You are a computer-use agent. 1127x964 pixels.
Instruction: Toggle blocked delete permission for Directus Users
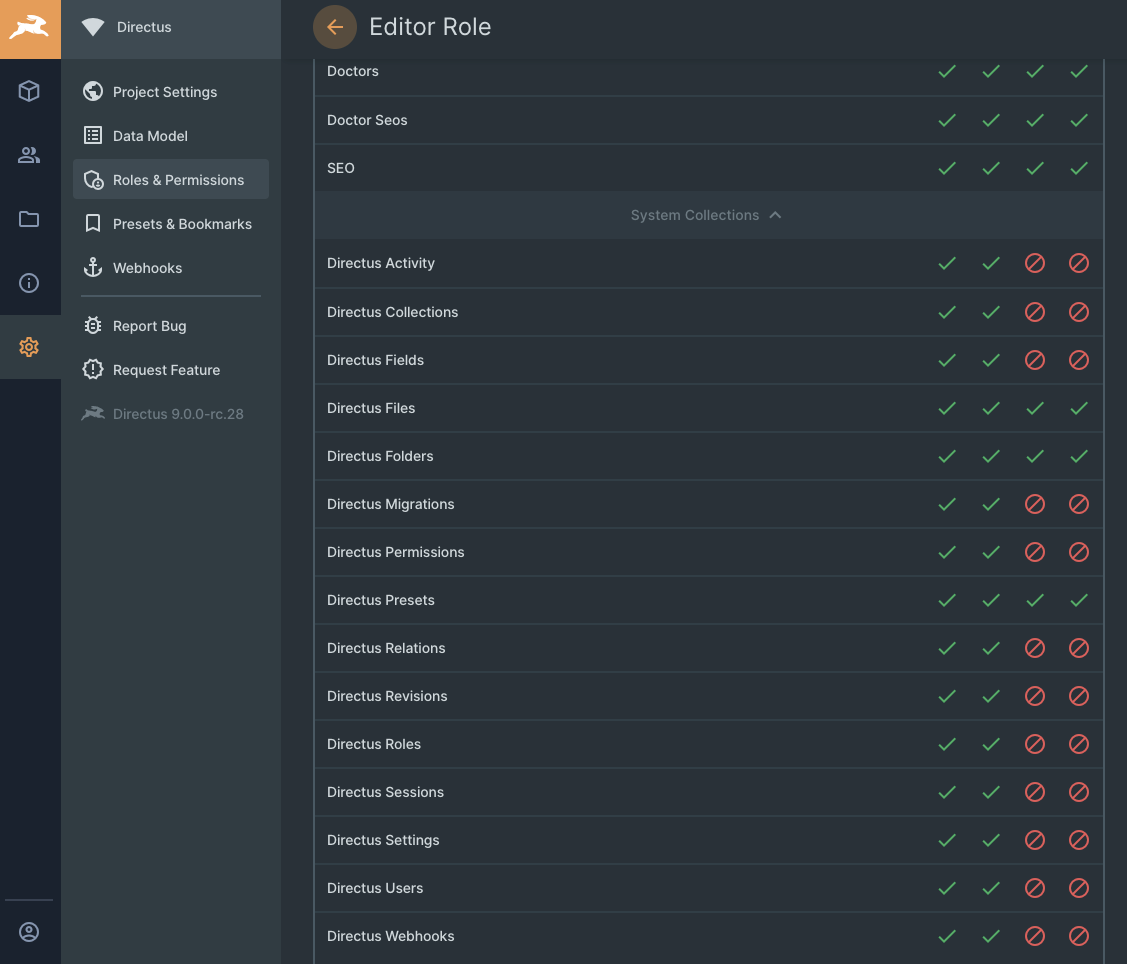tap(1079, 889)
